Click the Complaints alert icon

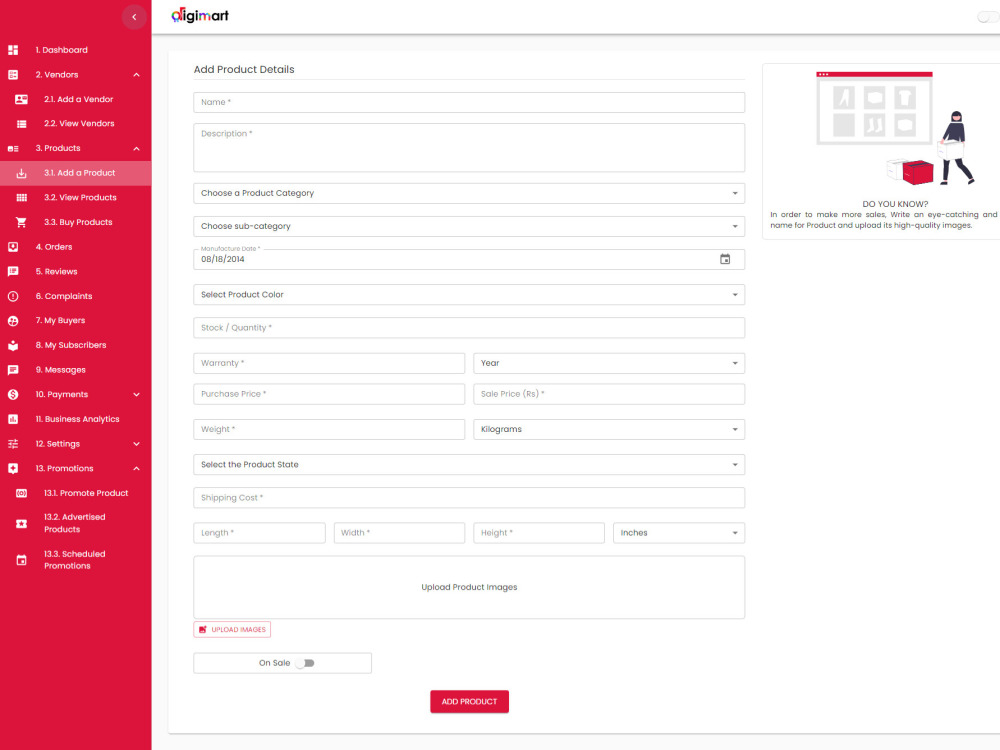(13, 297)
